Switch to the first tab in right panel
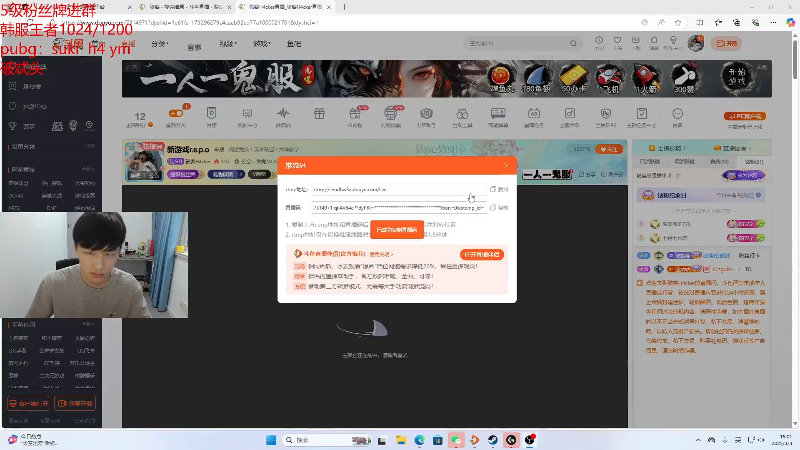The height and width of the screenshot is (450, 800). click(649, 162)
